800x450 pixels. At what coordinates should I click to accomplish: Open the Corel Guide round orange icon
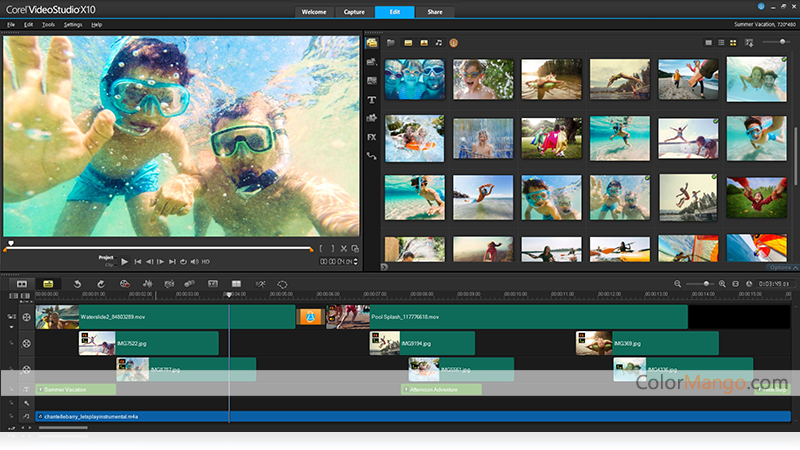454,43
